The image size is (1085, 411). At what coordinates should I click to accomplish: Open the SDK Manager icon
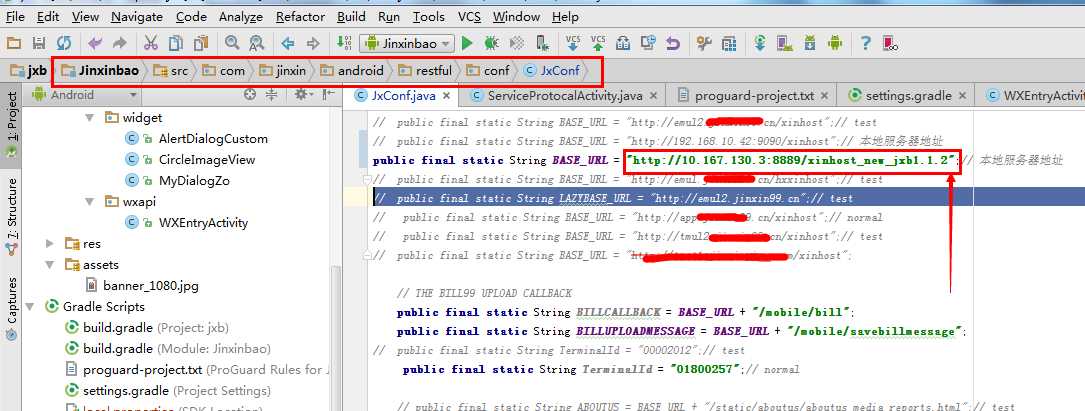pos(810,43)
